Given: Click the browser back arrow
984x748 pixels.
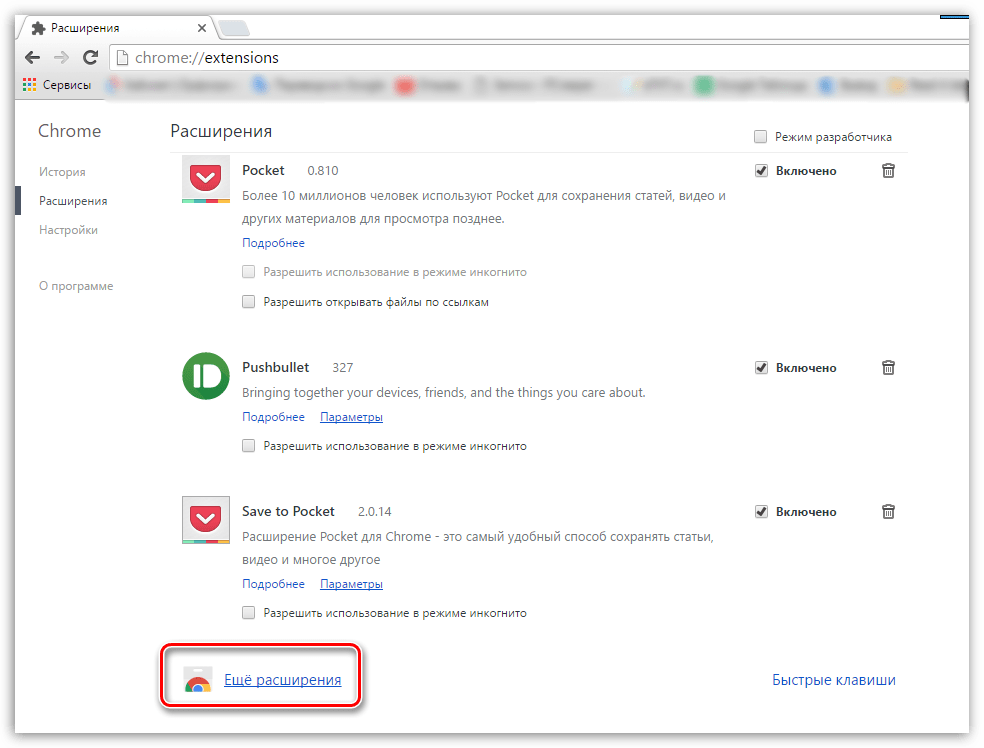Looking at the screenshot, I should [33, 58].
